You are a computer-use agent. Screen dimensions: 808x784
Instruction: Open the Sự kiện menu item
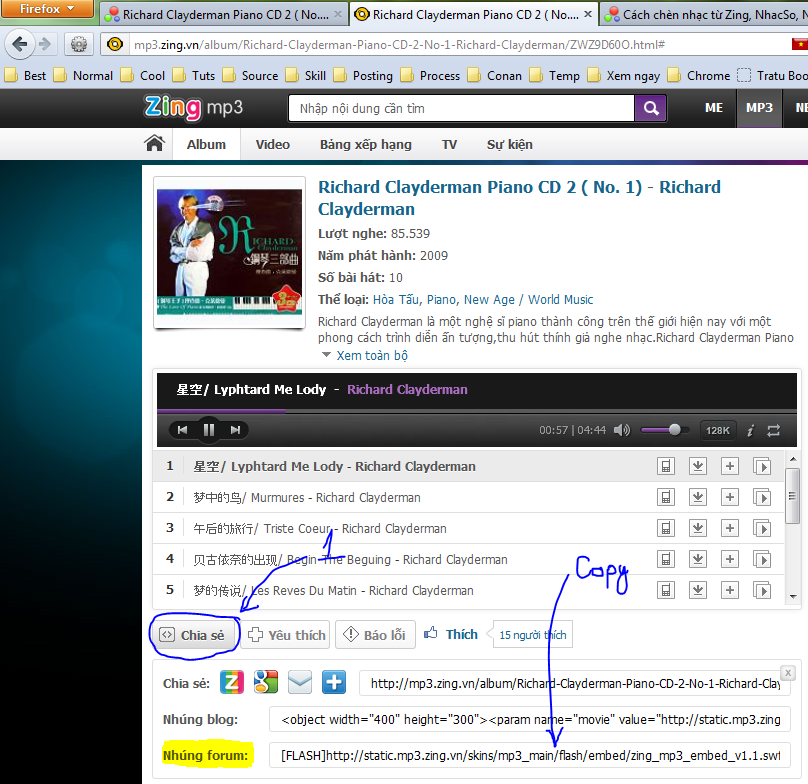[x=510, y=144]
